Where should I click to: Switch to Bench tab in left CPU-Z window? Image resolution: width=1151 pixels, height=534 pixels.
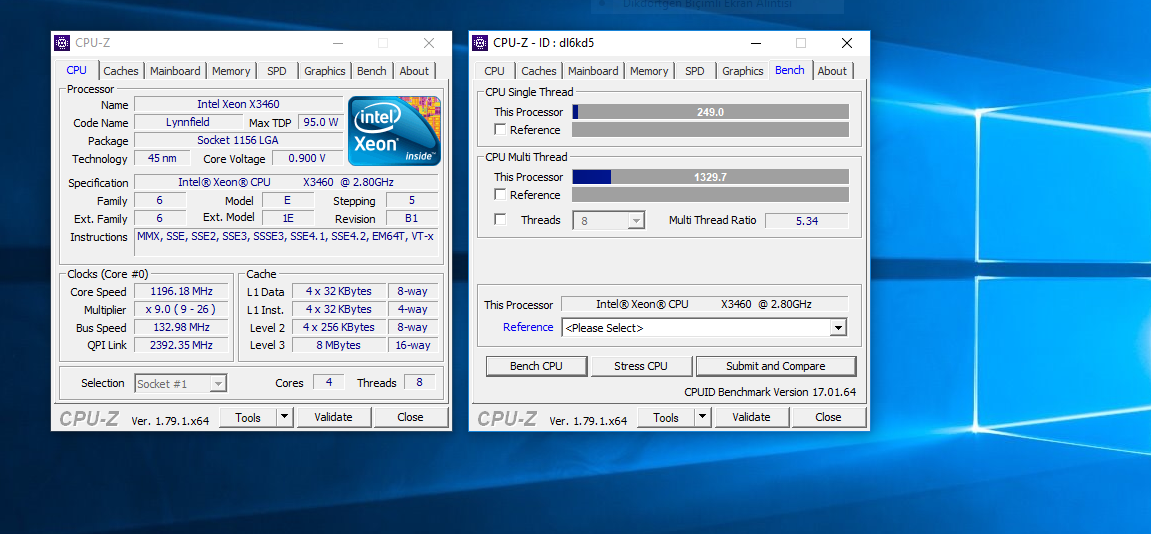click(371, 71)
